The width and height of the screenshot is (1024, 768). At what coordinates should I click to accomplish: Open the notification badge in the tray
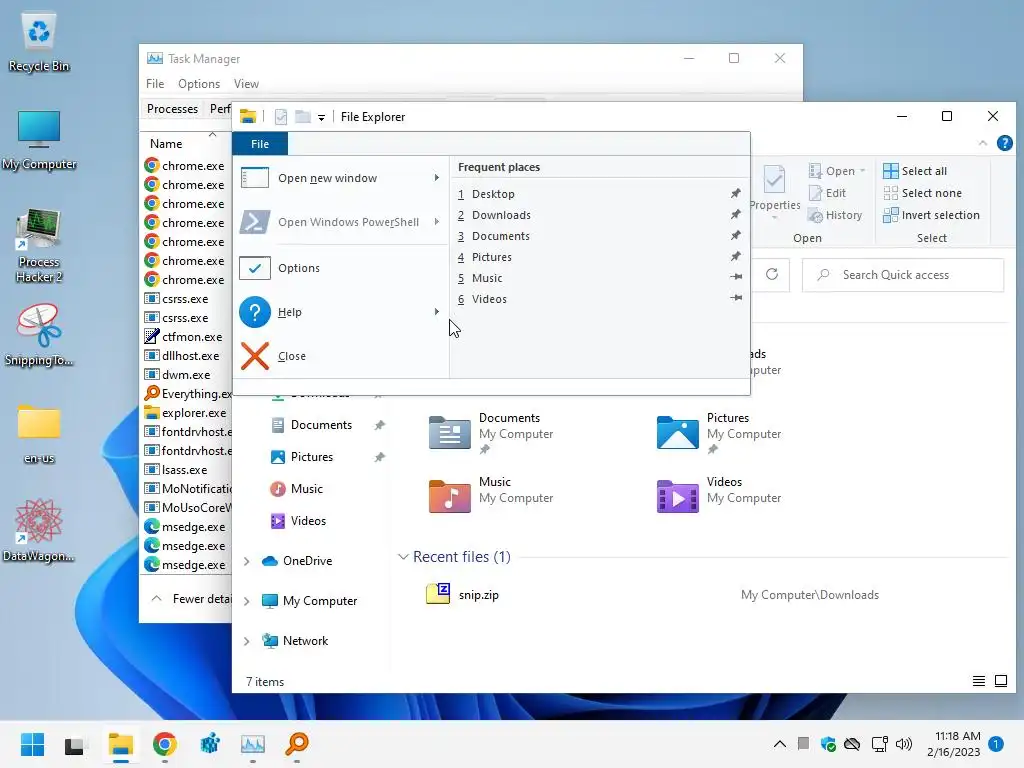point(996,743)
